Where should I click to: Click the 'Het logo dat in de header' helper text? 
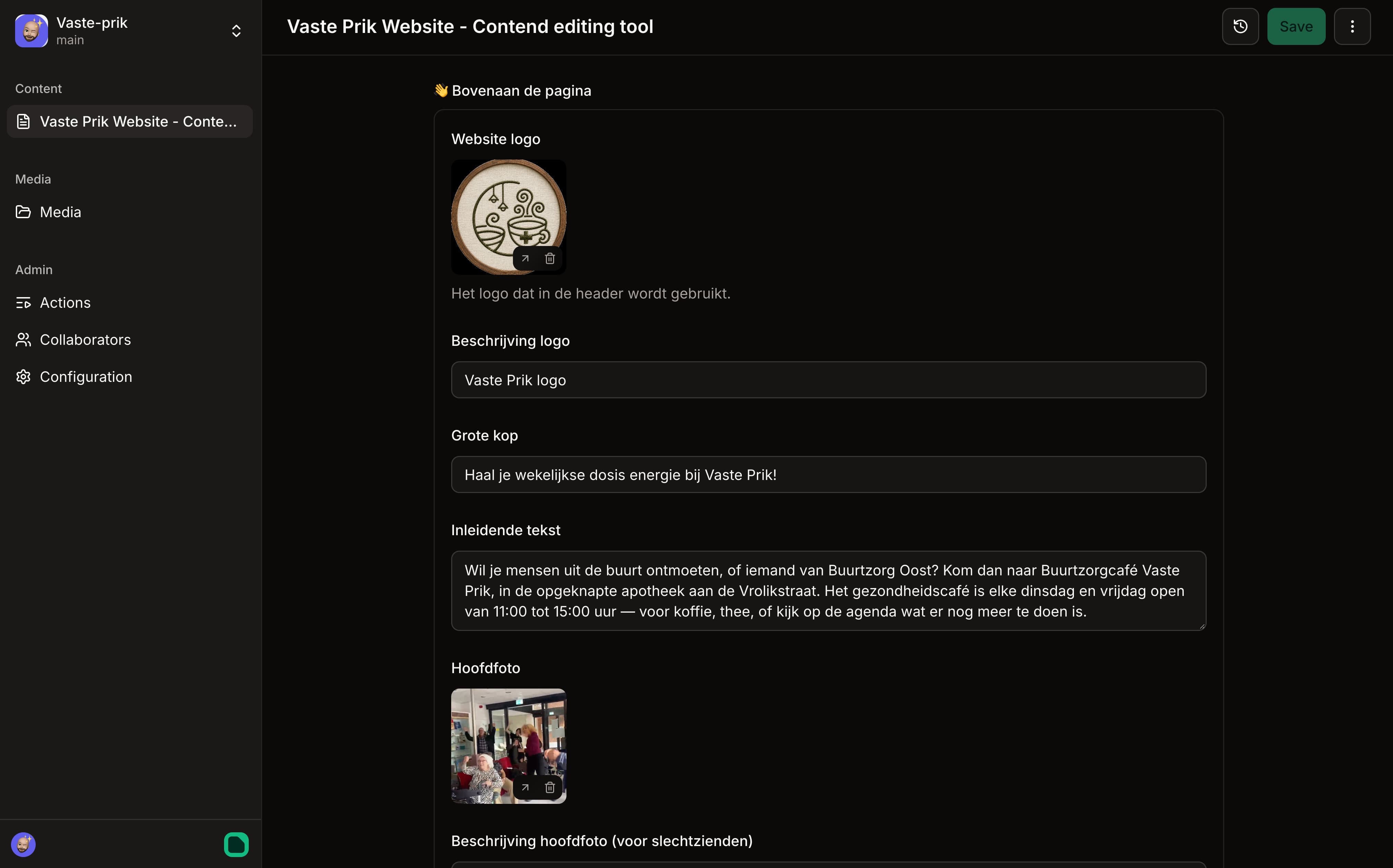pyautogui.click(x=590, y=293)
